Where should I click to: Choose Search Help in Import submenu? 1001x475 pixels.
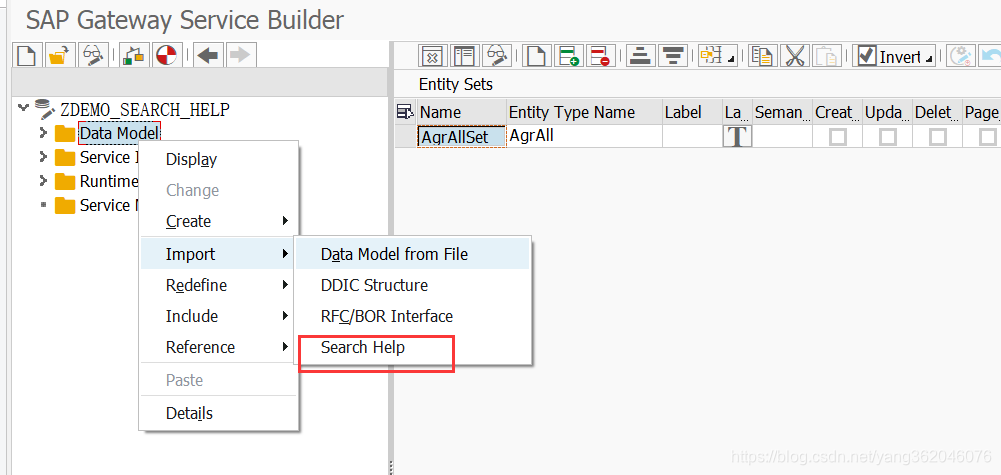[412, 347]
